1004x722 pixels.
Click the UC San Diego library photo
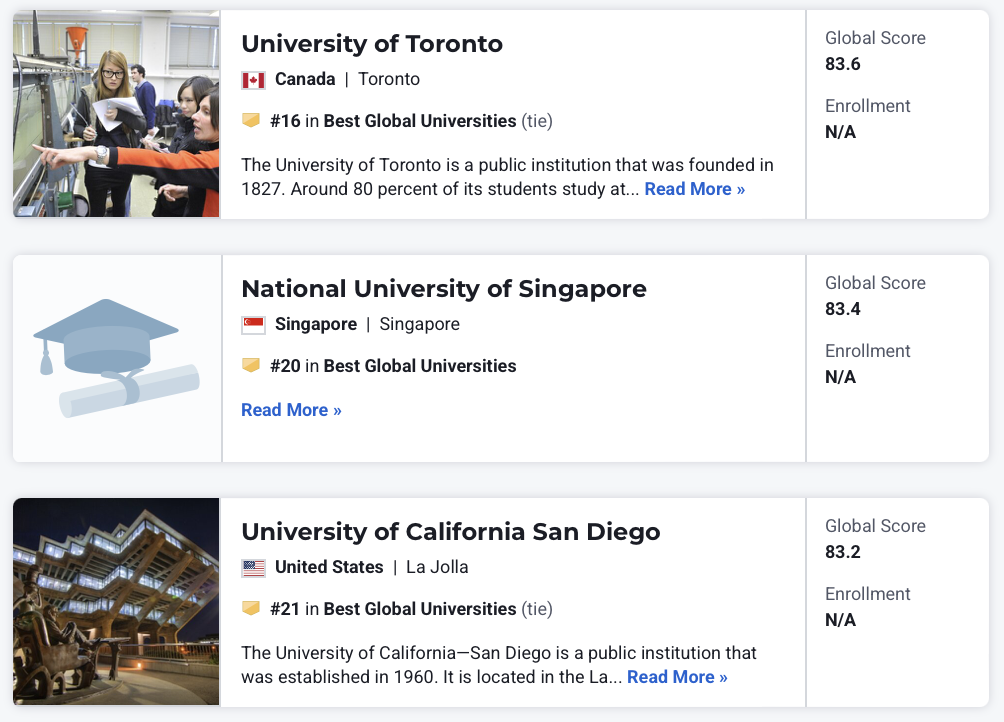point(116,602)
